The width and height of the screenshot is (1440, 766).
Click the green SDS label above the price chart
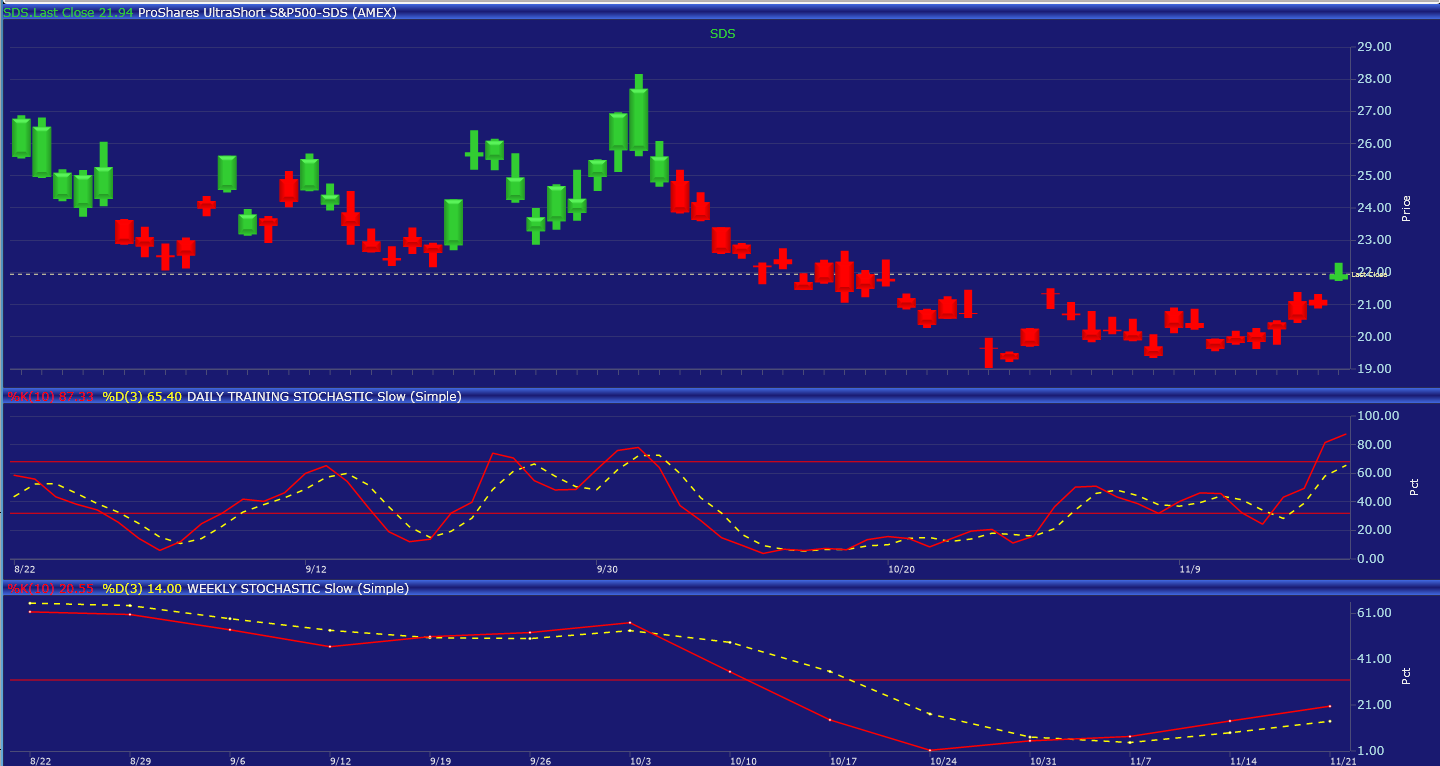723,33
